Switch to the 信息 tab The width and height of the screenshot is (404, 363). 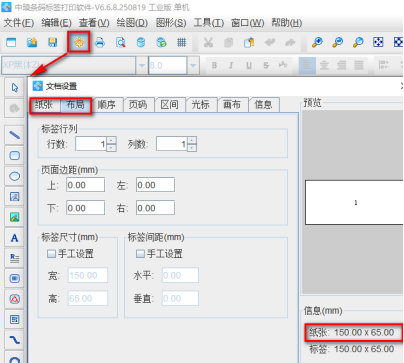tap(263, 105)
